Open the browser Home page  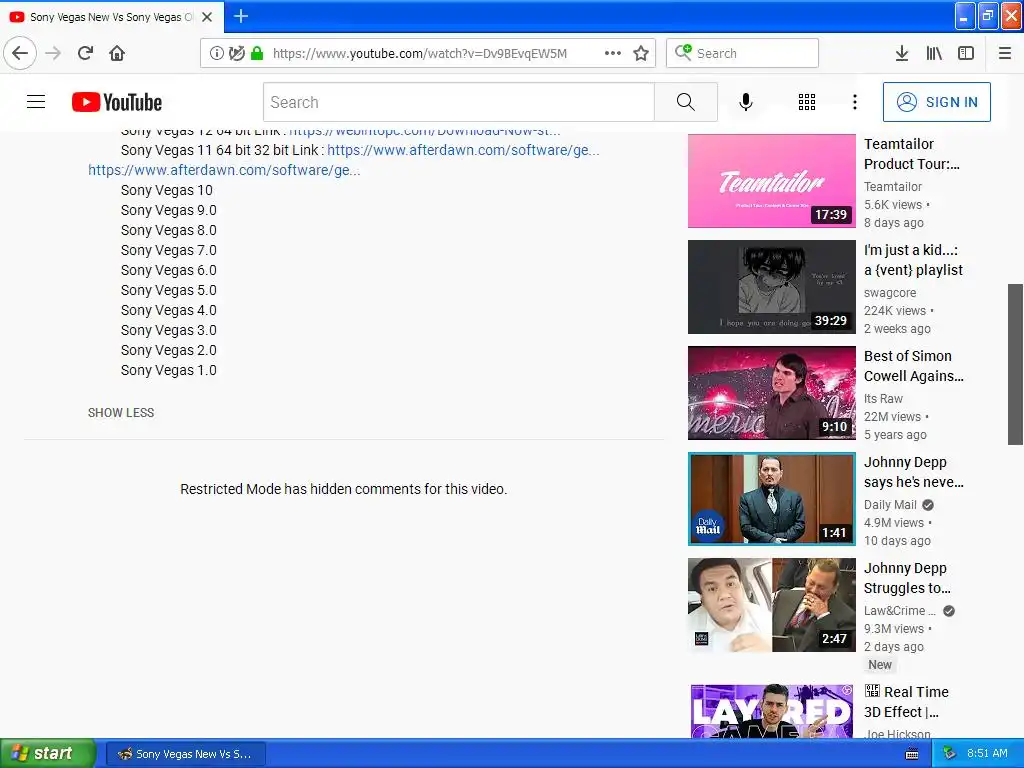click(x=117, y=53)
